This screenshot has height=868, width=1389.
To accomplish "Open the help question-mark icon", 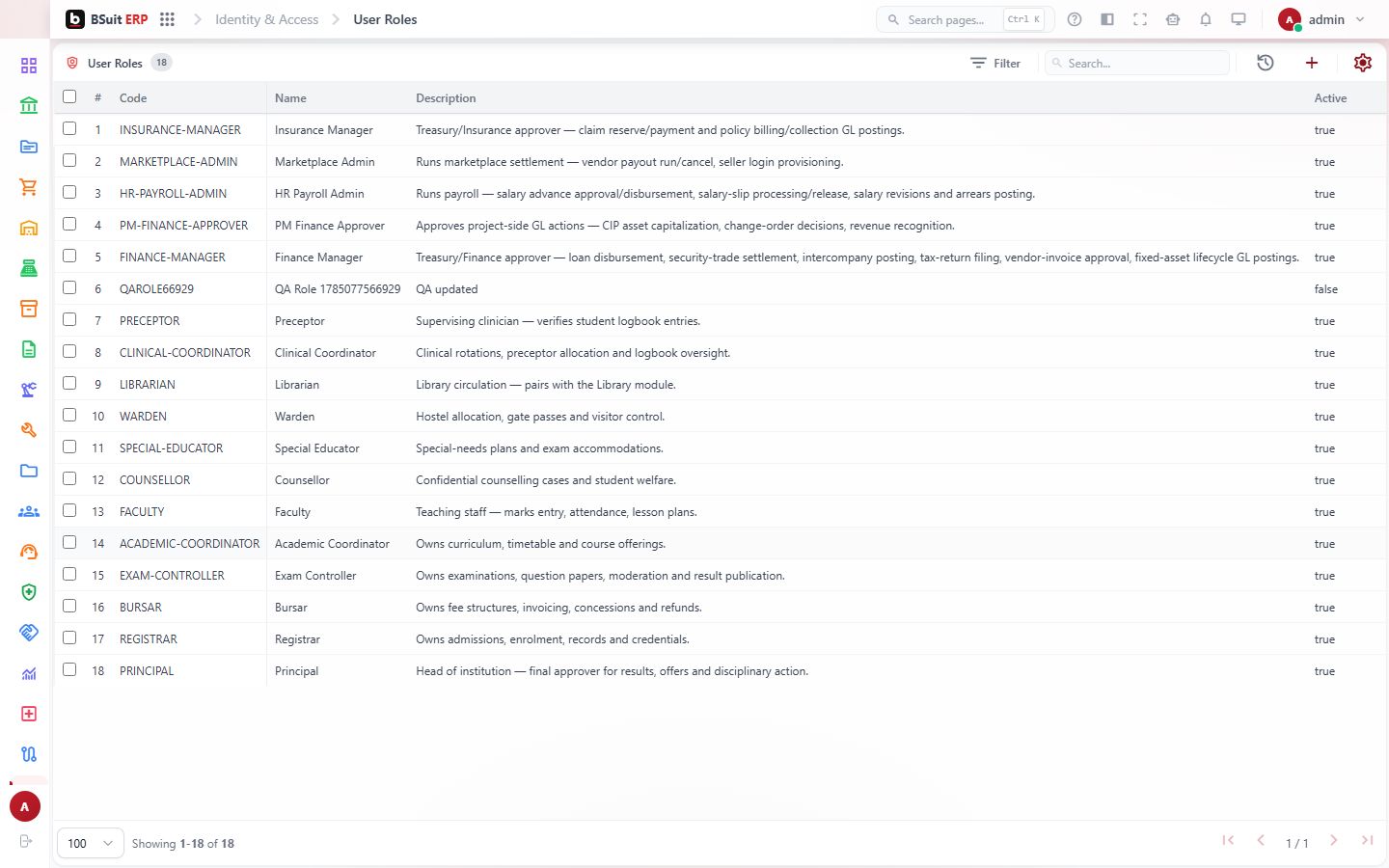I will tap(1075, 19).
